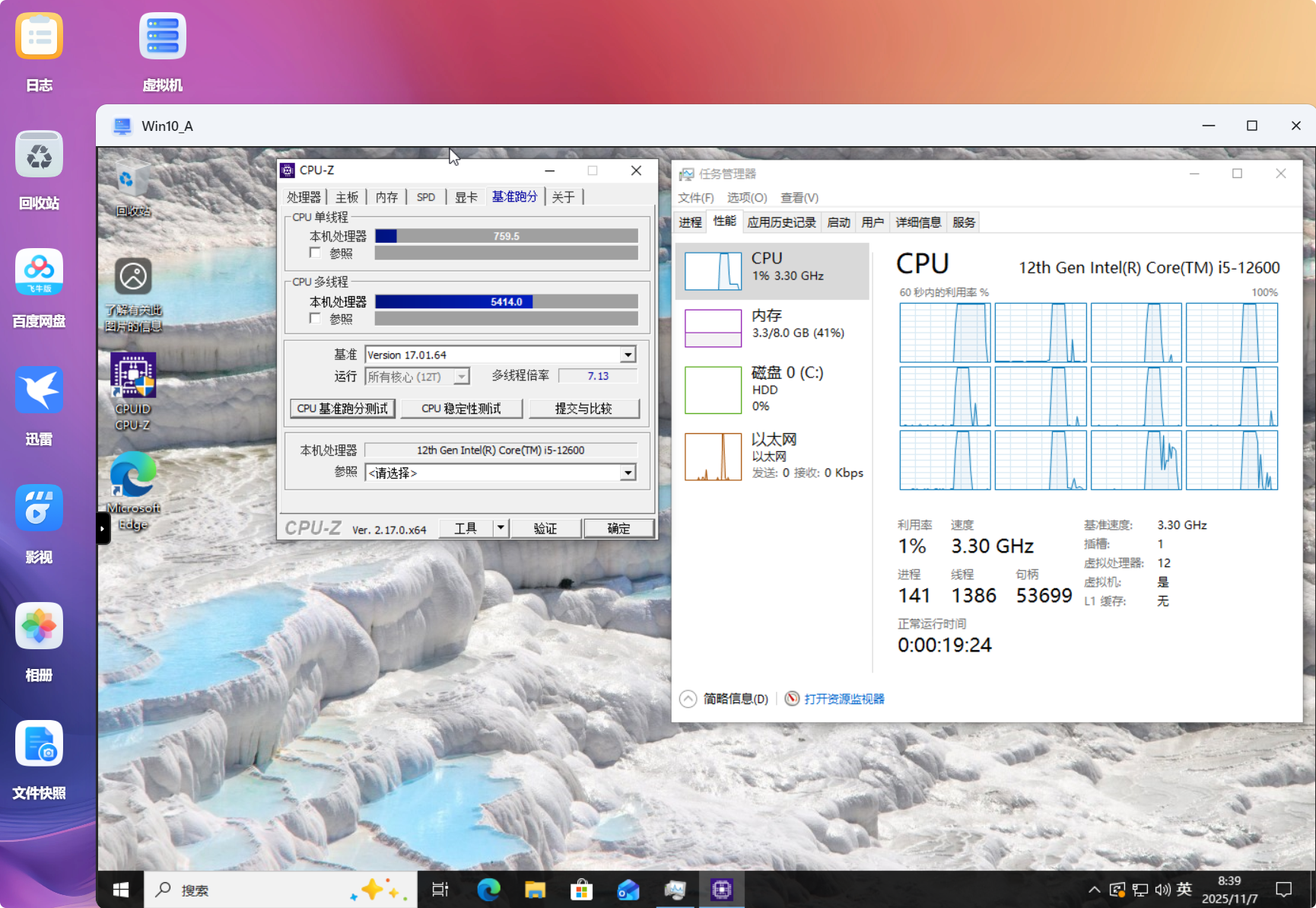Open the 打开资源监视器 link
Viewport: 1316px width, 908px height.
point(844,699)
